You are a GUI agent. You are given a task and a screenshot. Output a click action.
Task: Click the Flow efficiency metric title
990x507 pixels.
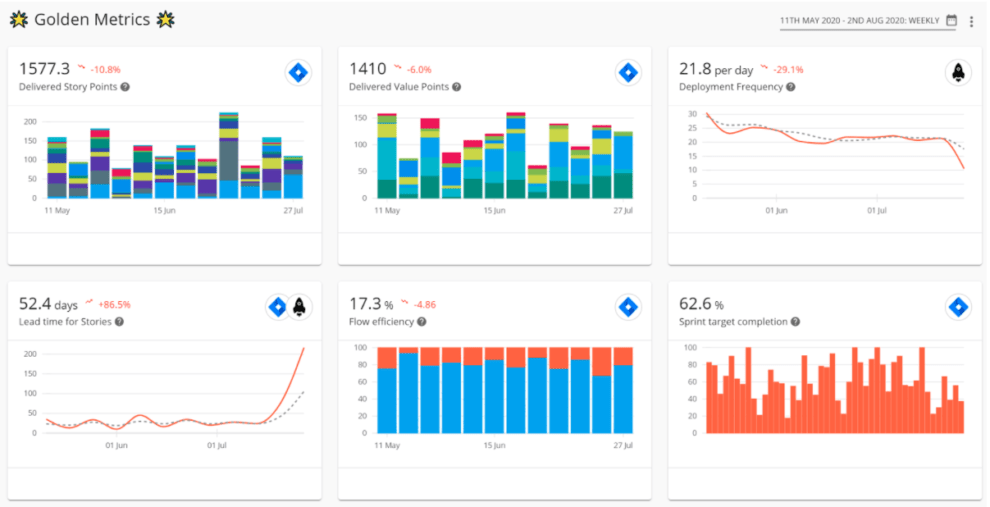[381, 322]
